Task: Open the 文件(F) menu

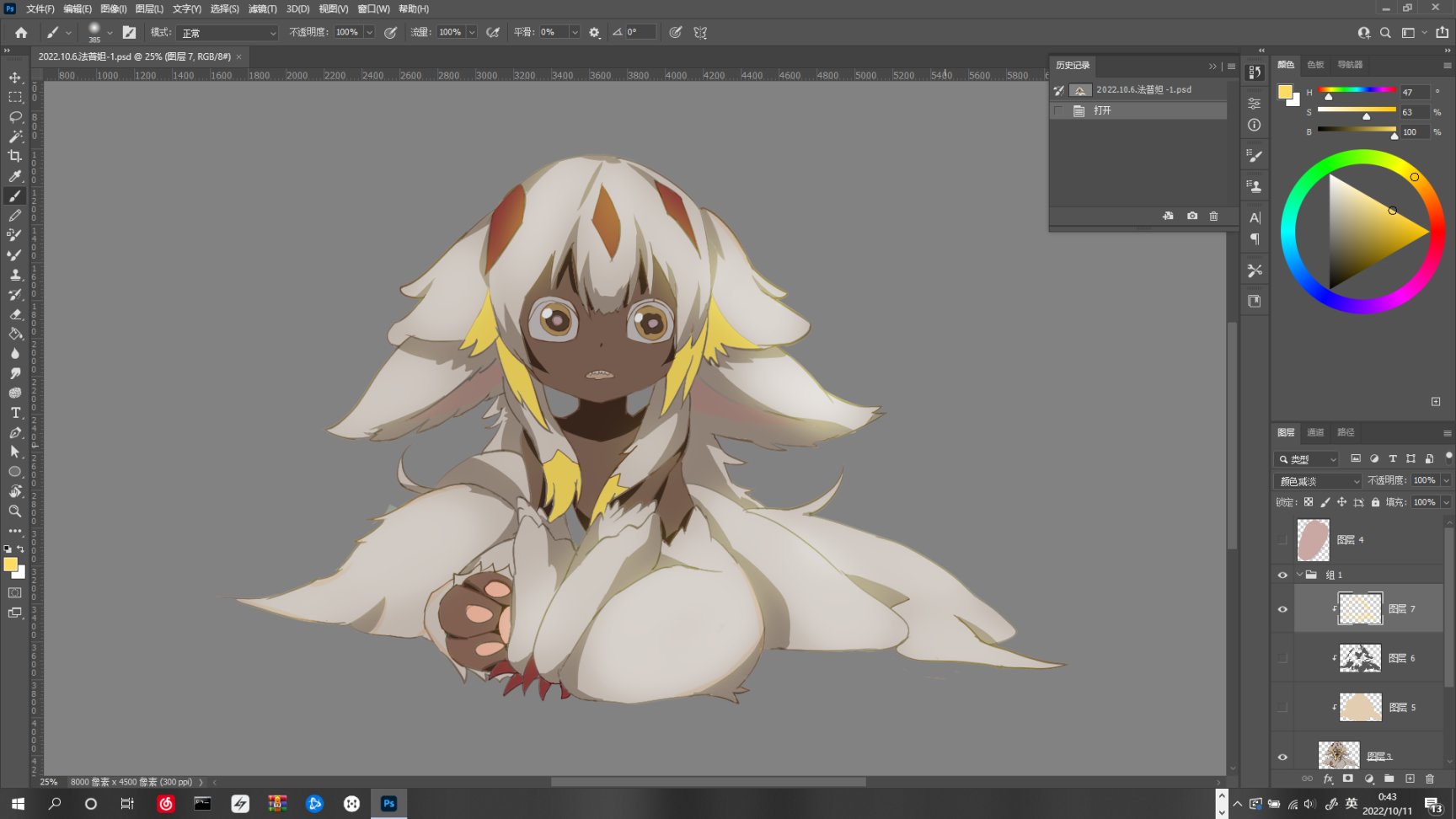Action: pyautogui.click(x=40, y=8)
